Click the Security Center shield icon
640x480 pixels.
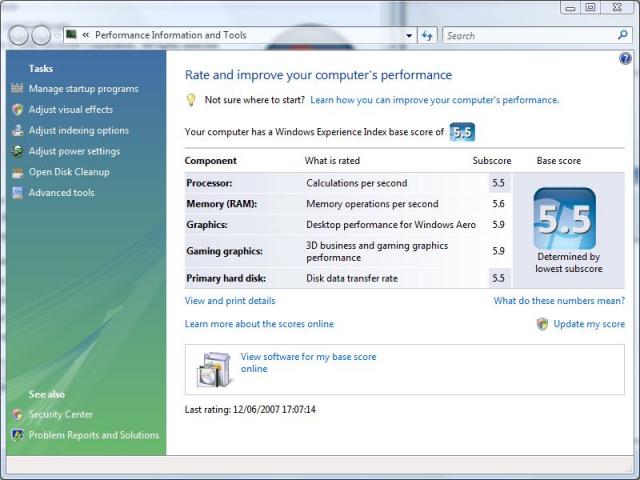tap(17, 414)
